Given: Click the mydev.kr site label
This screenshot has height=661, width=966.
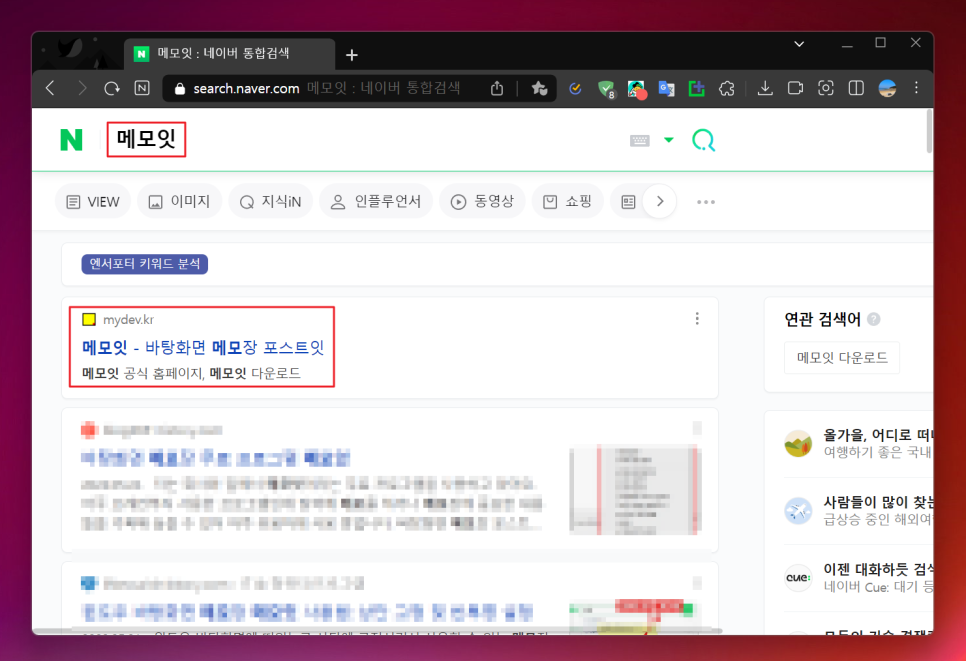Looking at the screenshot, I should (128, 320).
